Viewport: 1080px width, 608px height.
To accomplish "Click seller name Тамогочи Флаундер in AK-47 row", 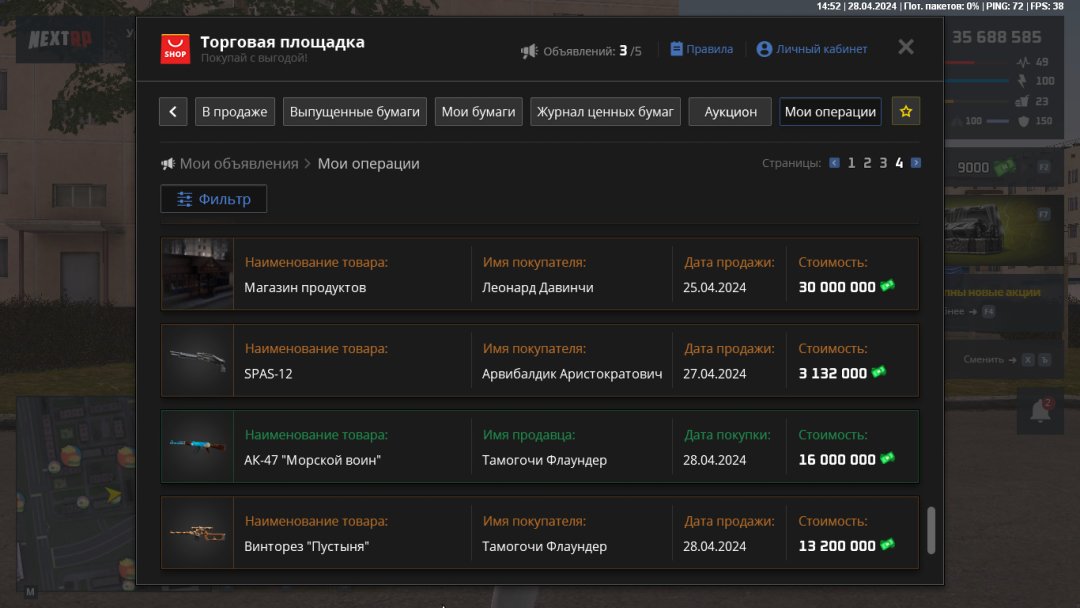I will (x=545, y=460).
